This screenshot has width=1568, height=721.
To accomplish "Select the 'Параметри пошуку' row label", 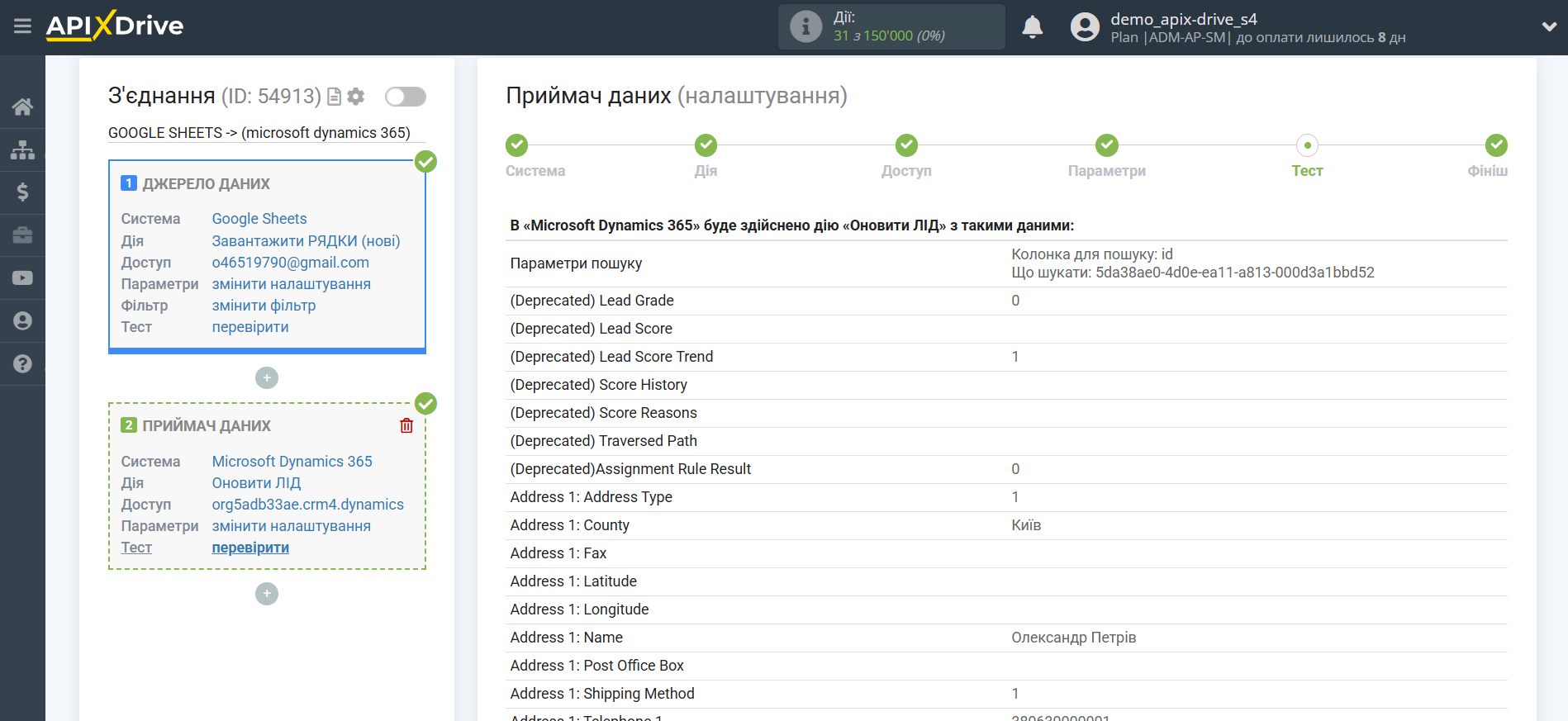I will pos(576,263).
